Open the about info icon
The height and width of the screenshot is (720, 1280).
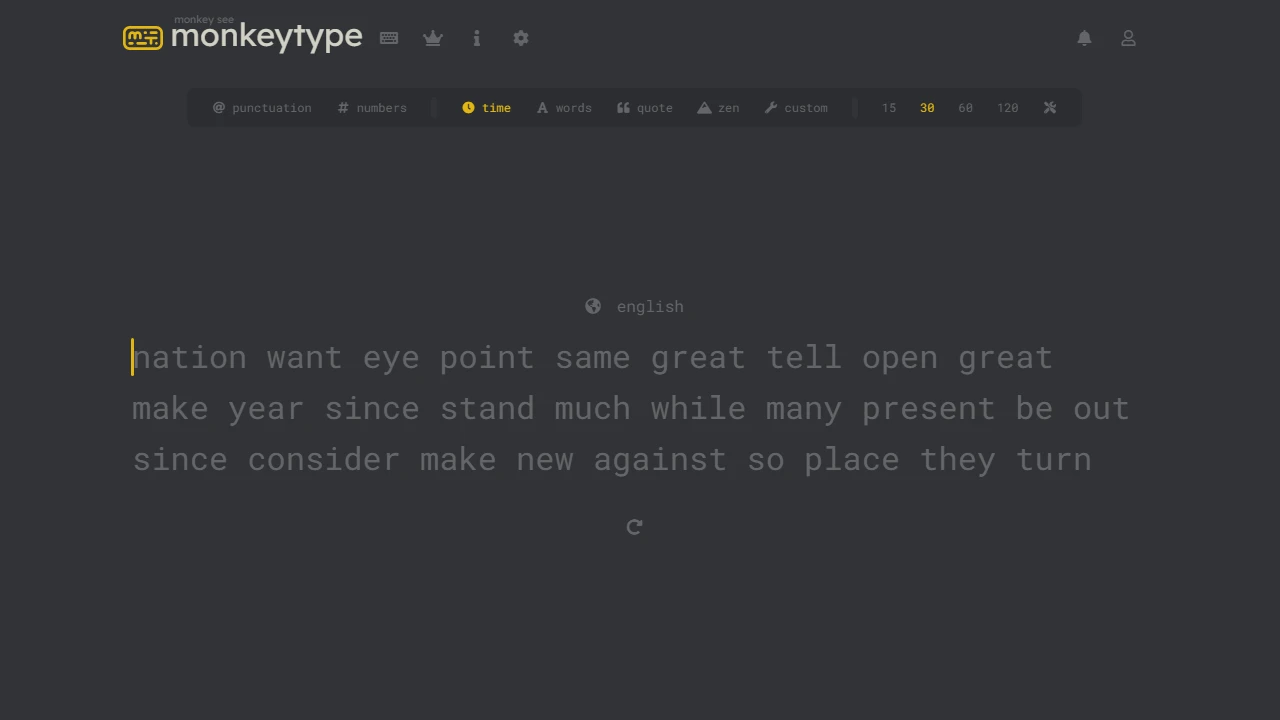tap(476, 38)
